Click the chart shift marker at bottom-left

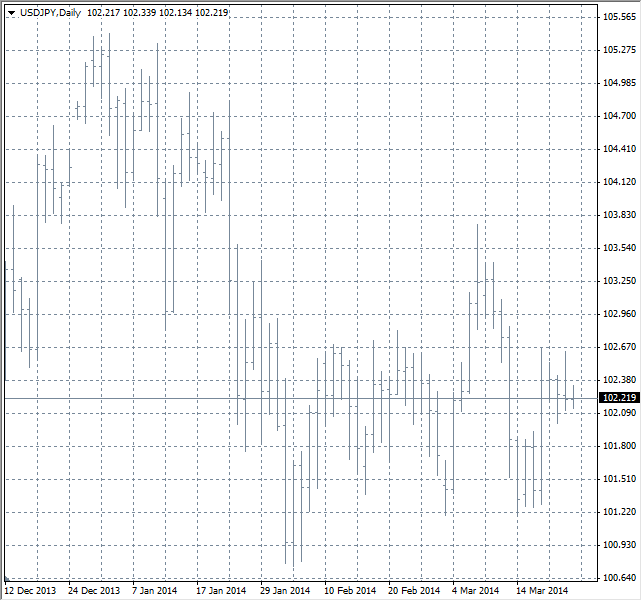click(x=8, y=580)
